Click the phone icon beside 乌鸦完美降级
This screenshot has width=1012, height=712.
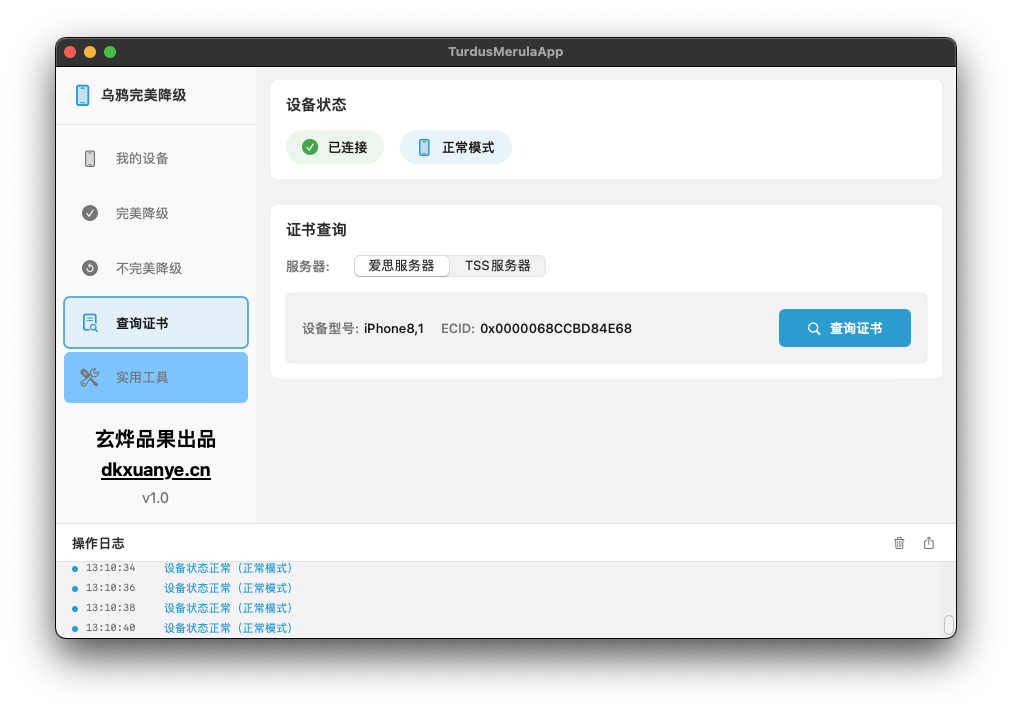coord(82,95)
